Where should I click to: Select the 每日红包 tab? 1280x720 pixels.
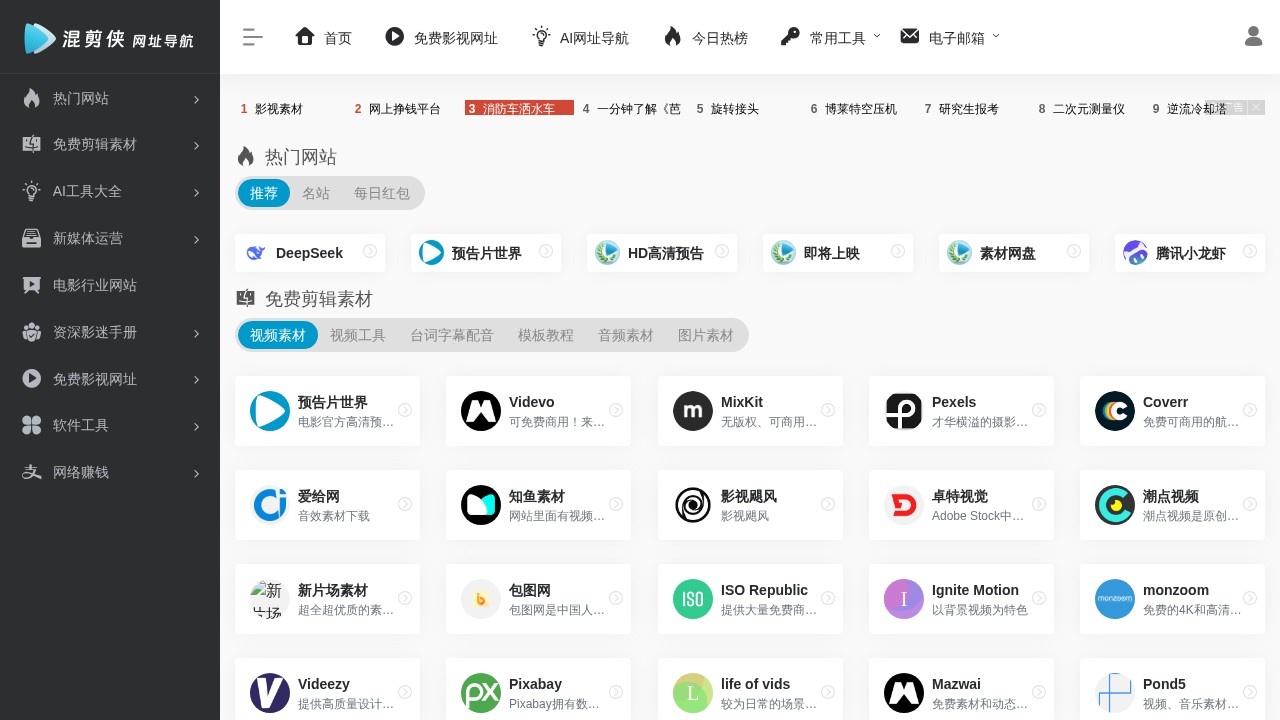pyautogui.click(x=382, y=193)
